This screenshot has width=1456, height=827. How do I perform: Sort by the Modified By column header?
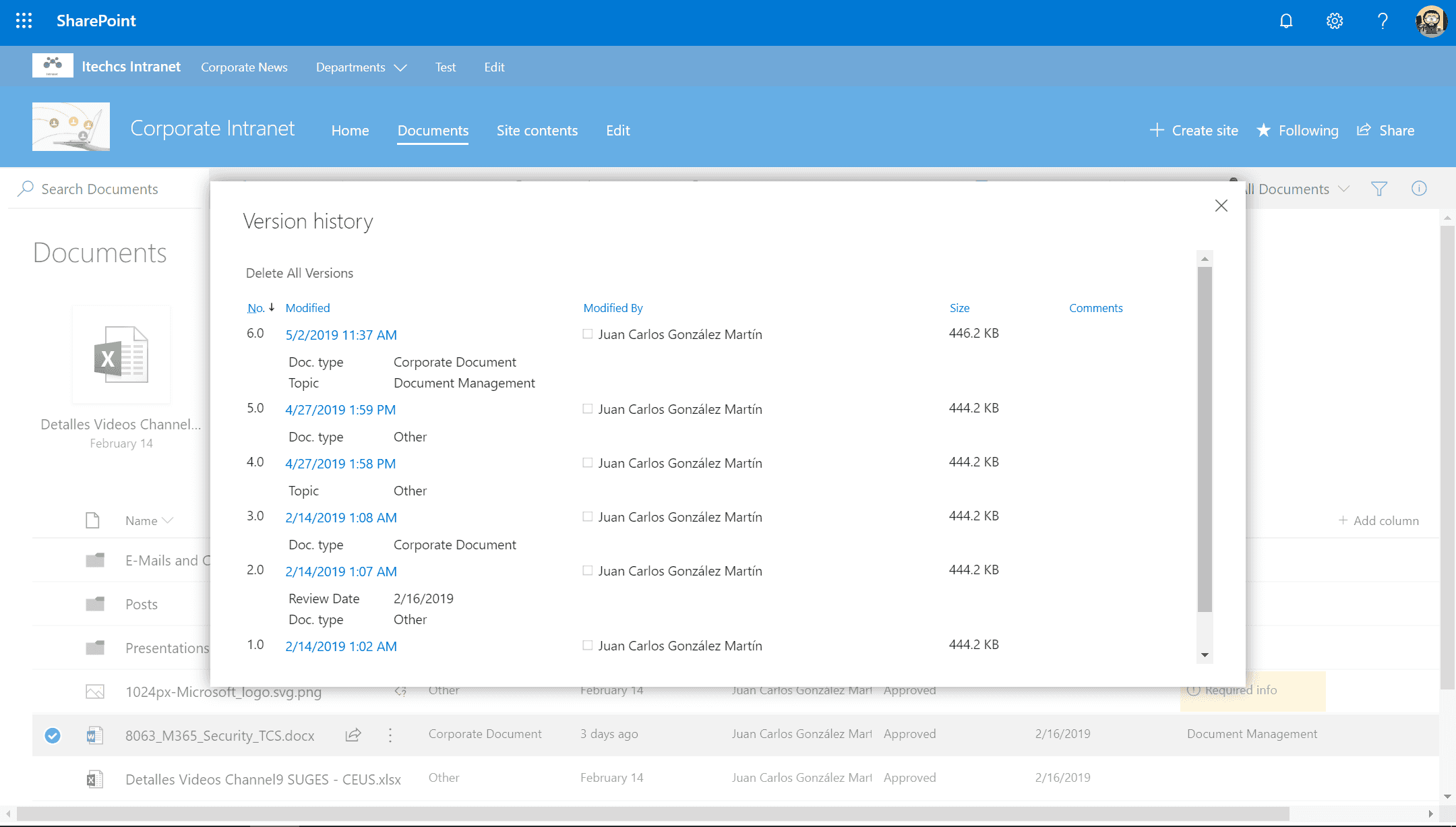tap(613, 308)
